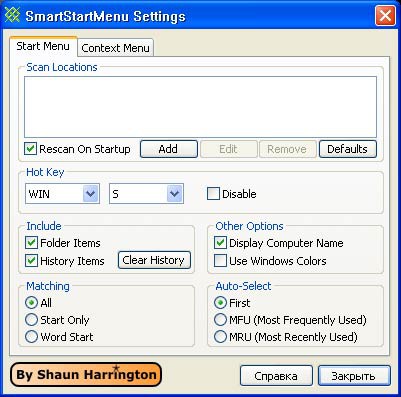Screen dimensions: 401x397
Task: Click the Defaults button
Action: [348, 149]
